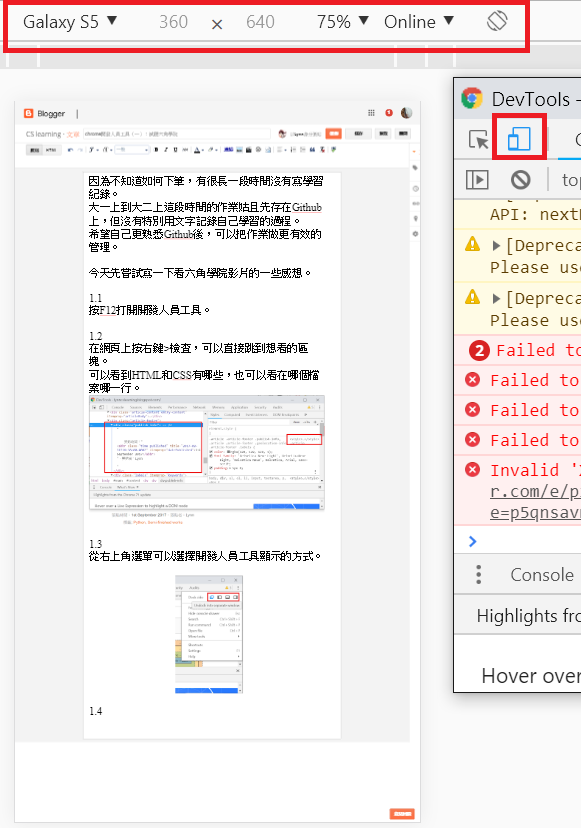Remove text formatting
The image size is (581, 828).
[x=322, y=149]
